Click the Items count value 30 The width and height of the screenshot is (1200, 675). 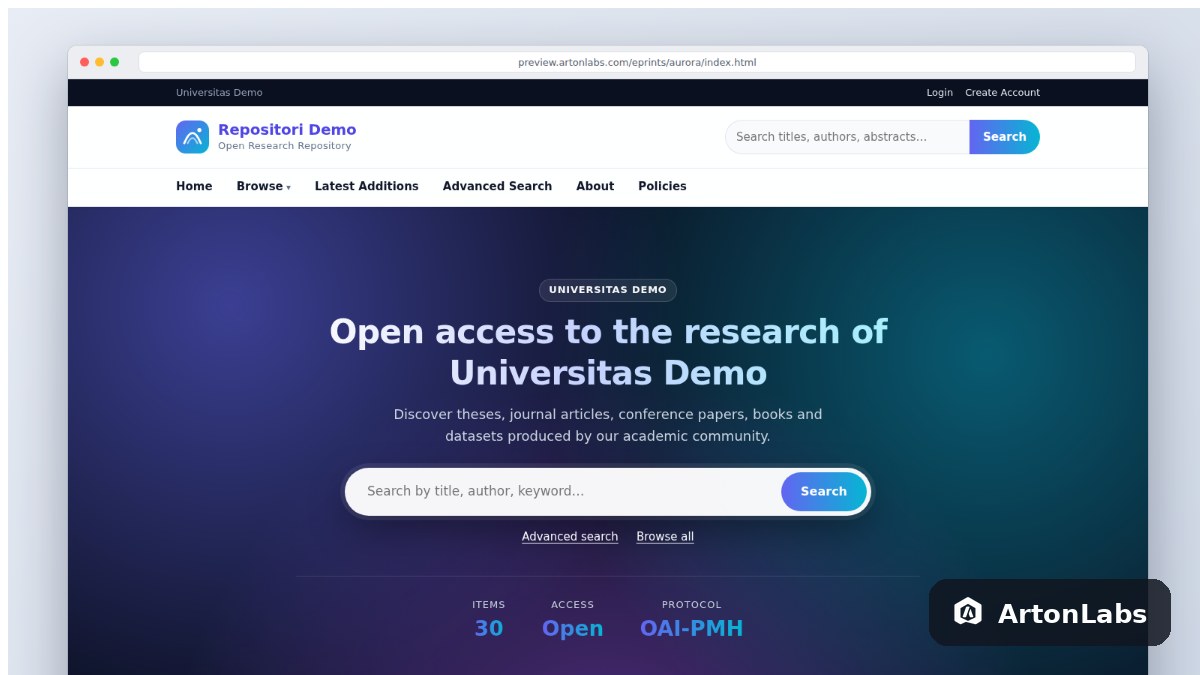[489, 628]
